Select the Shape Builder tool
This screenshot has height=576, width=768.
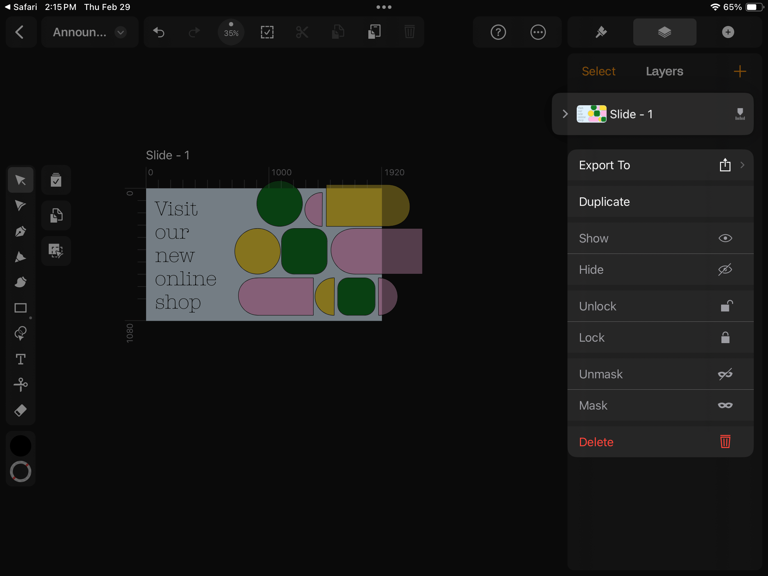[x=21, y=334]
